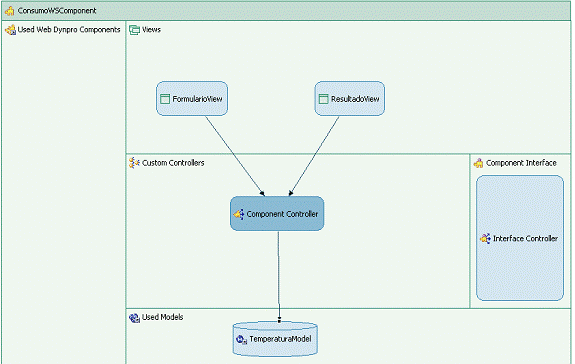Click the FormularioView window icon

165,99
